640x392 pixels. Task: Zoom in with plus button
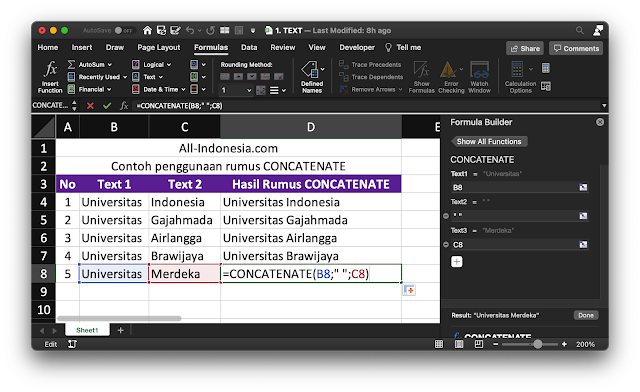coord(564,344)
